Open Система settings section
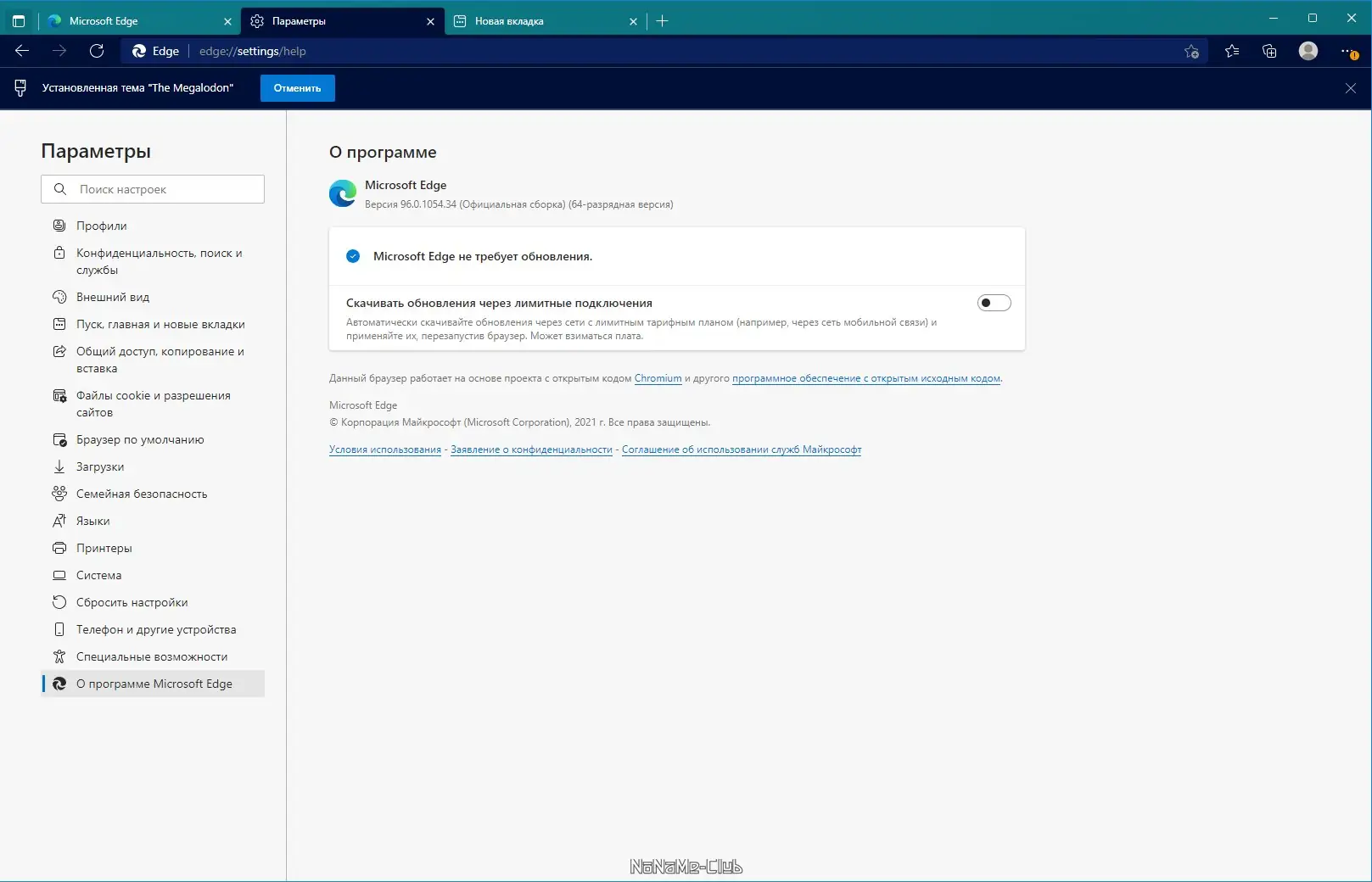The width and height of the screenshot is (1372, 882). click(153, 575)
